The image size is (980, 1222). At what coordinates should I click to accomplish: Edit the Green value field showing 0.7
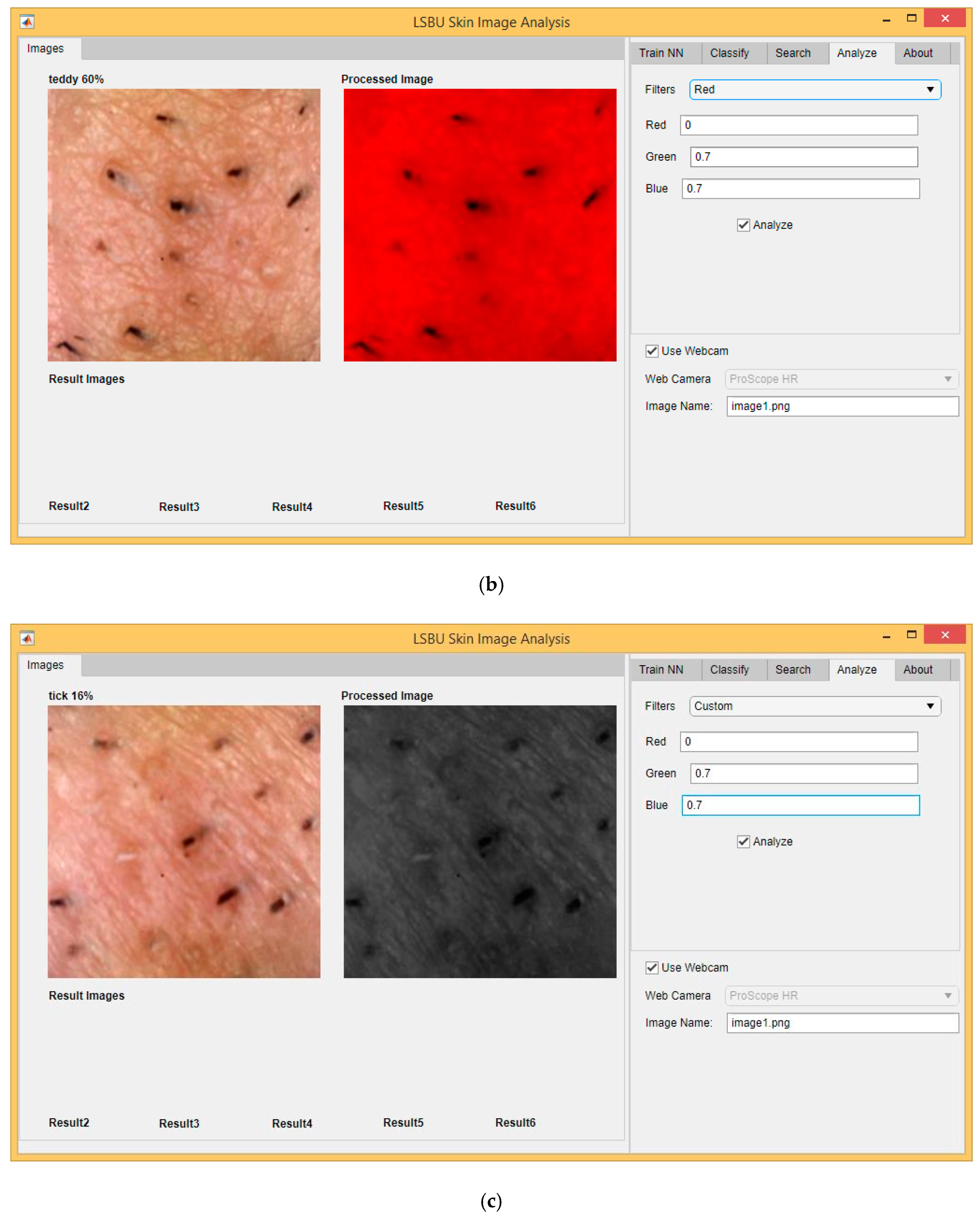[x=803, y=157]
